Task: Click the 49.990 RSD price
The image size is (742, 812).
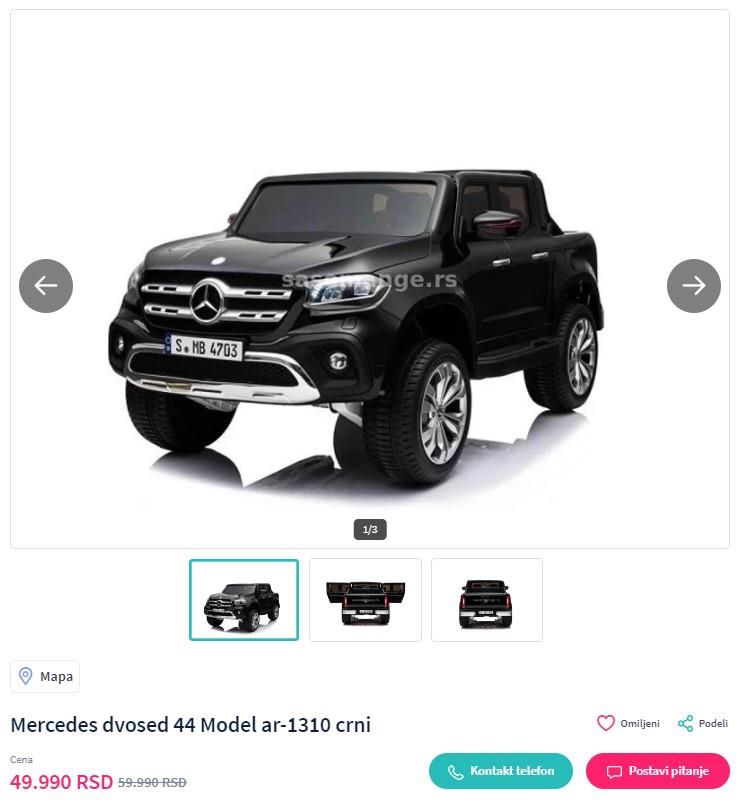Action: [61, 781]
